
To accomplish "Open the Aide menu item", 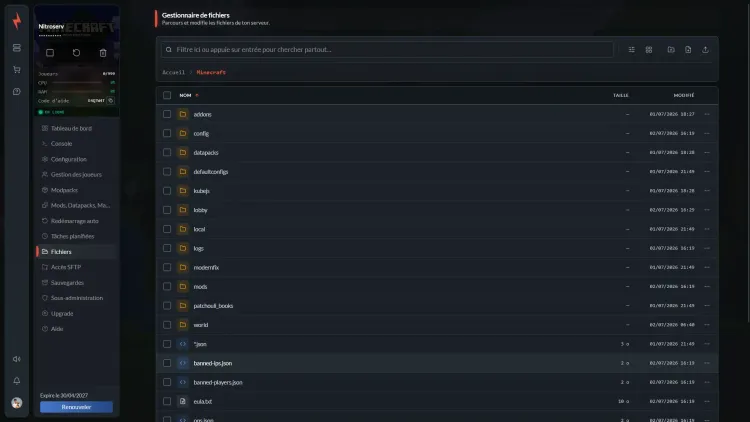I will [x=77, y=329].
